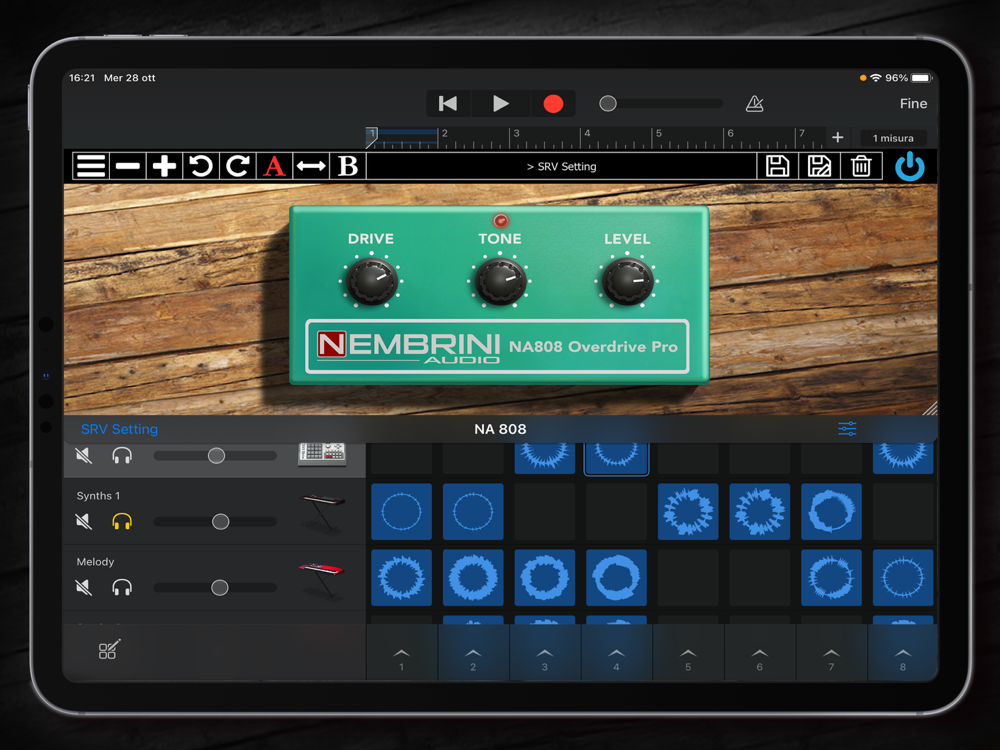The width and height of the screenshot is (1000, 750).
Task: Click the minus preset button
Action: [x=128, y=166]
